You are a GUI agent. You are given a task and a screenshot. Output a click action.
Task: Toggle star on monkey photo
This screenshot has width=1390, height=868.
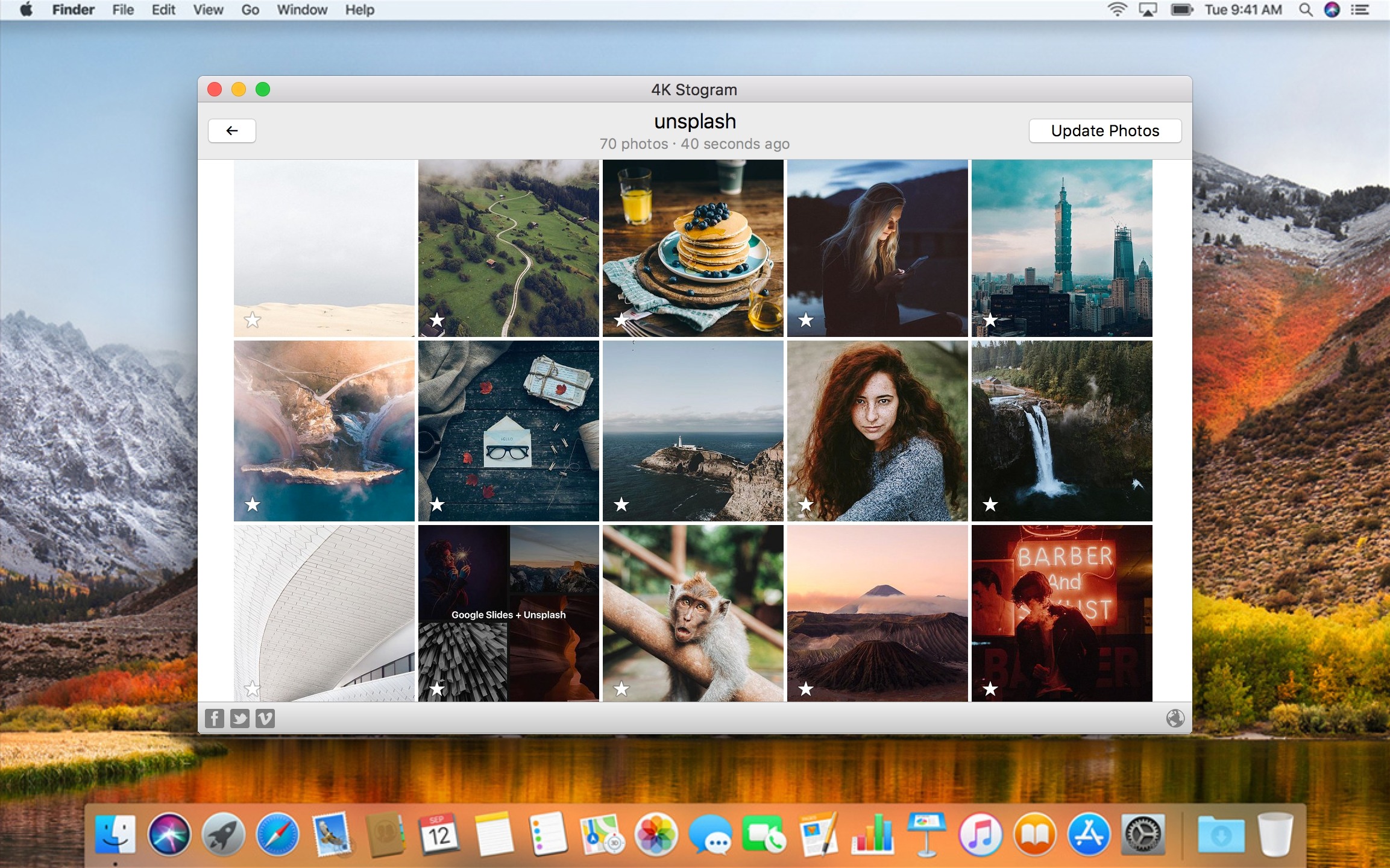click(621, 689)
